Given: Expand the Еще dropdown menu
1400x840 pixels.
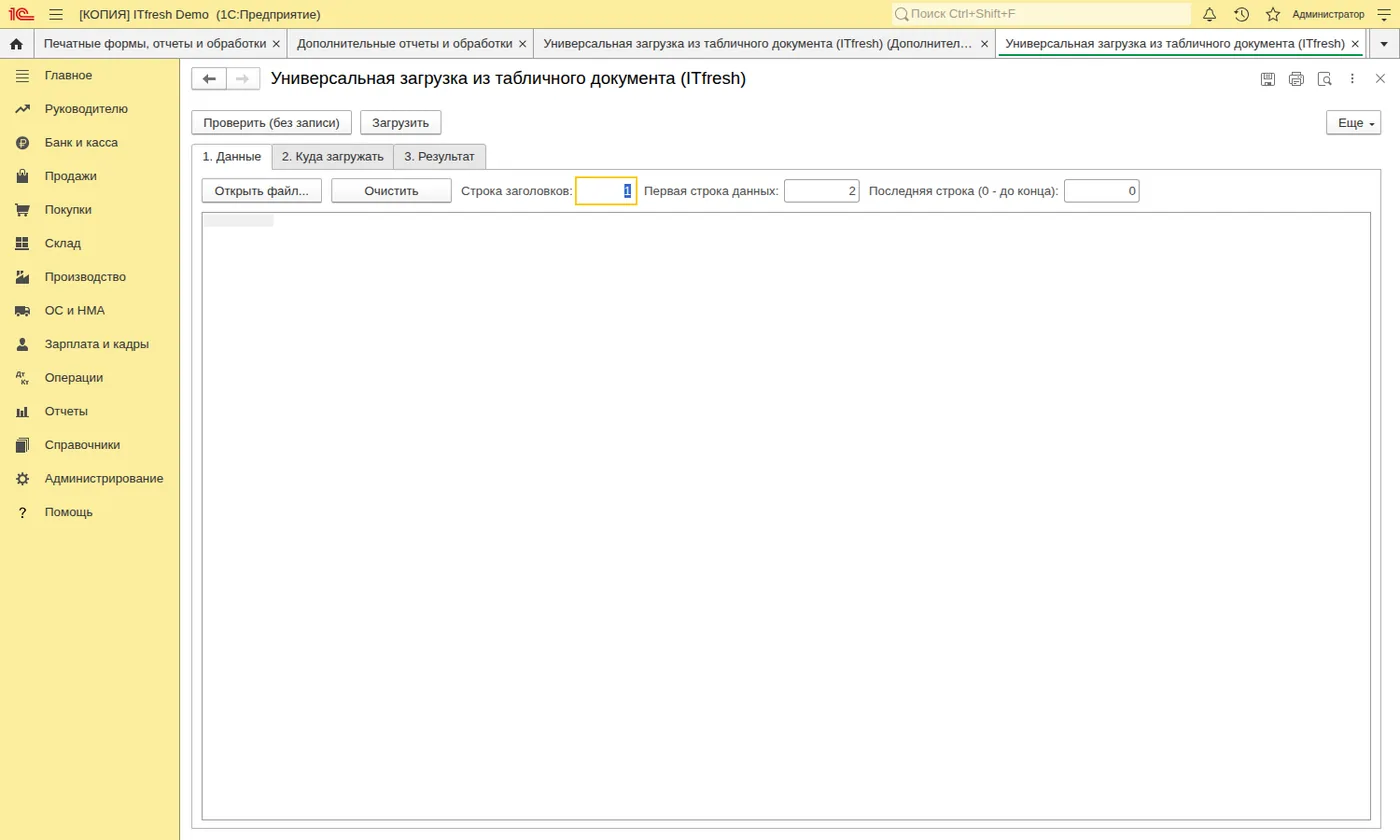Looking at the screenshot, I should (x=1353, y=123).
